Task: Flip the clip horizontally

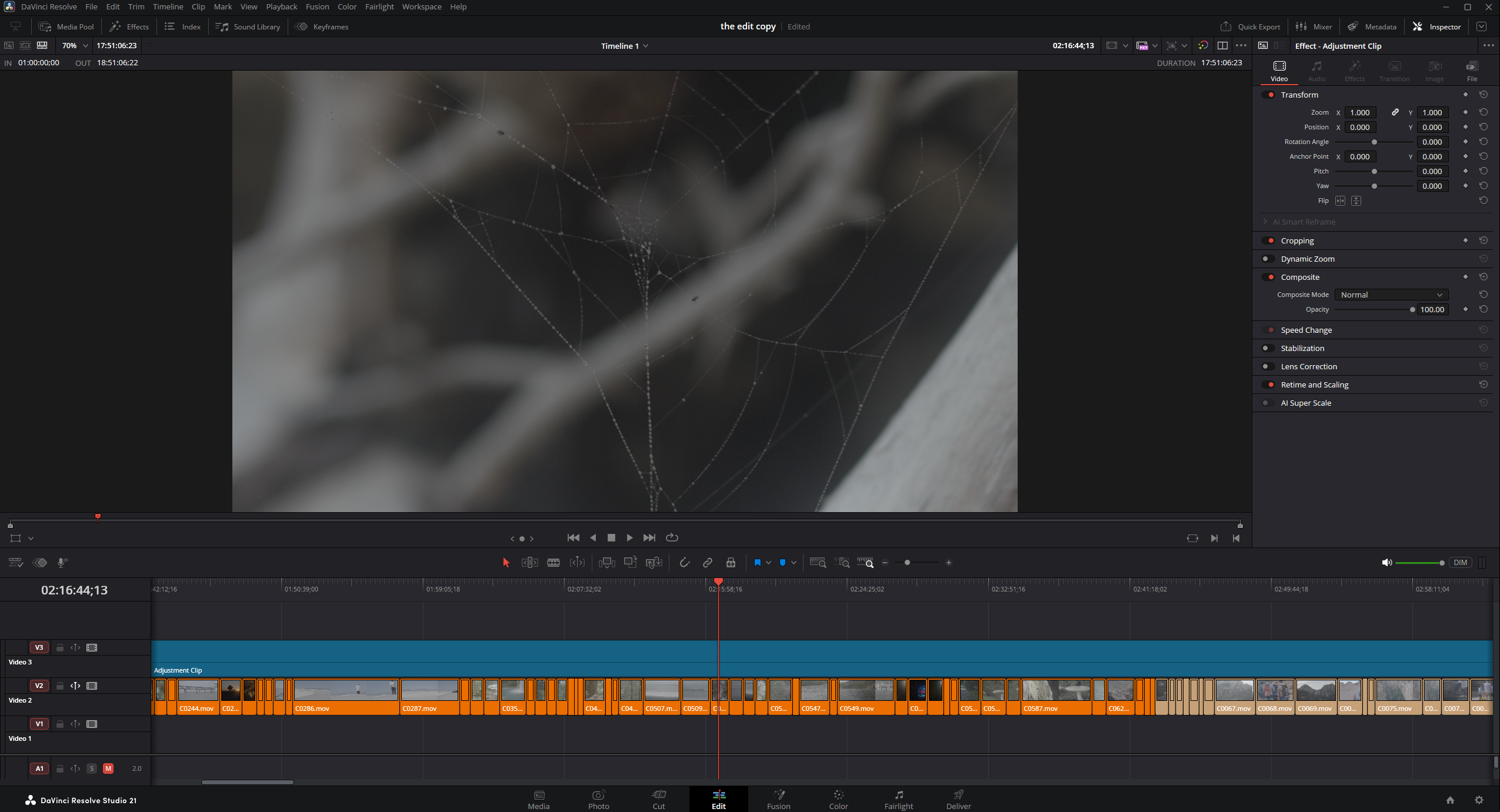Action: pyautogui.click(x=1340, y=201)
